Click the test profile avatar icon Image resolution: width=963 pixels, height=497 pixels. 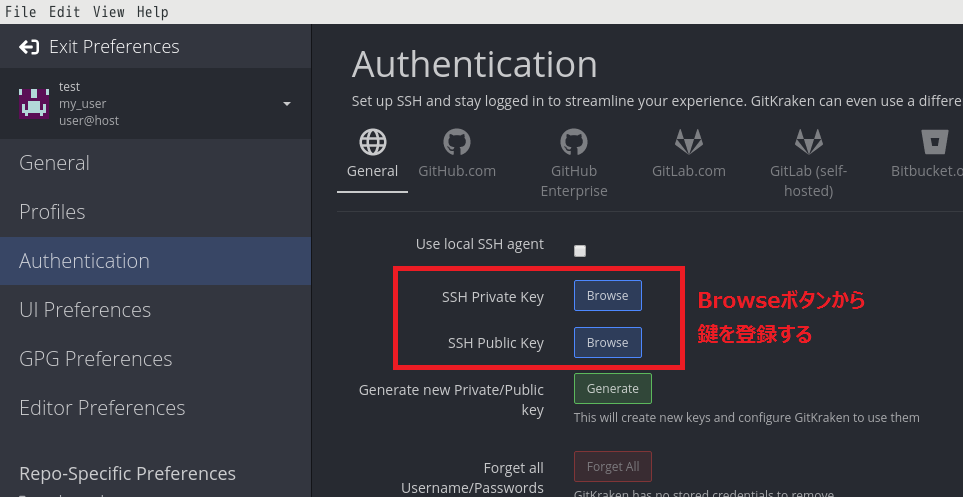[x=34, y=103]
